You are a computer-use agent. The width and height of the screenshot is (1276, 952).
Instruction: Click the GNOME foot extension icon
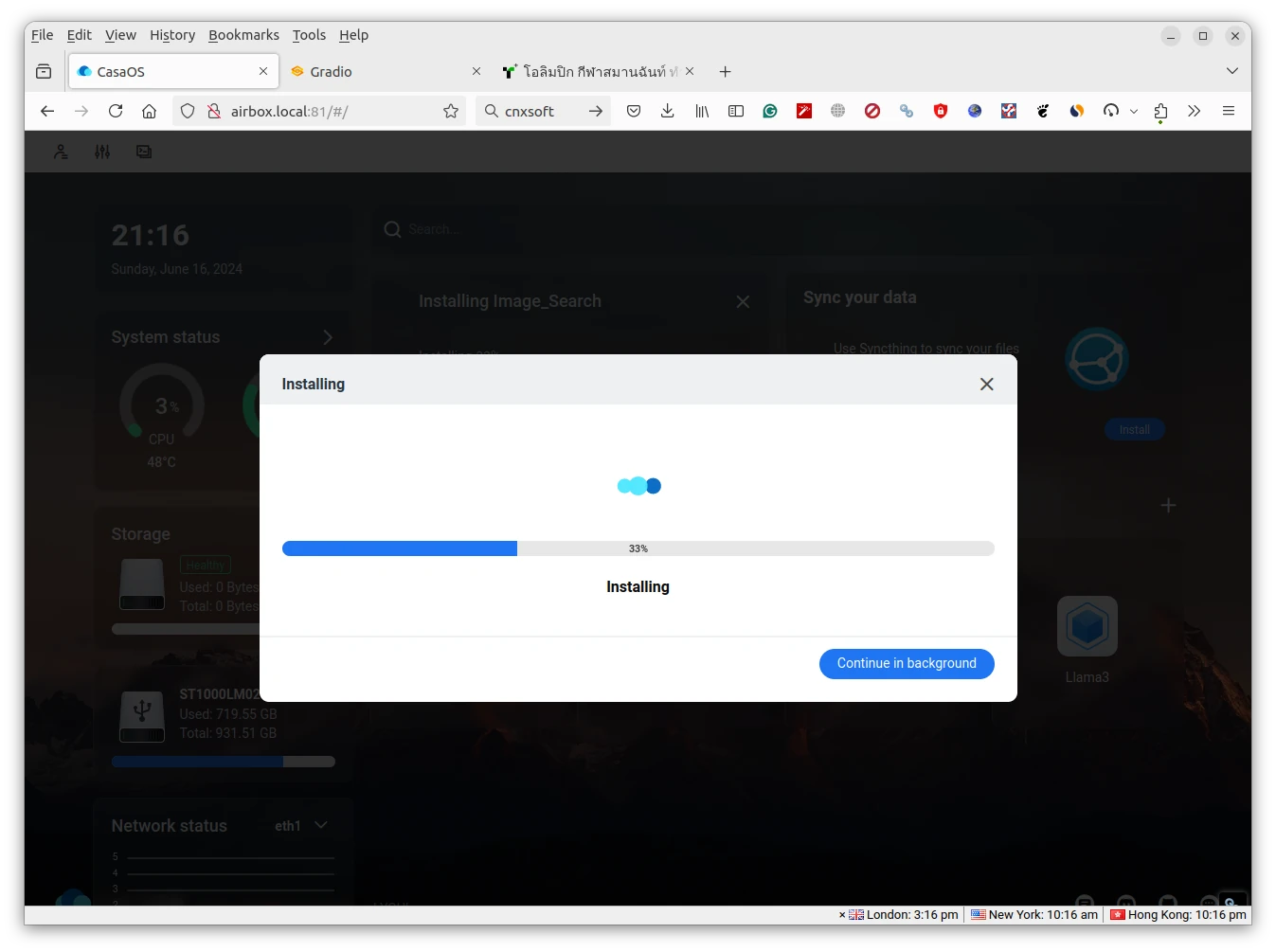(1043, 111)
